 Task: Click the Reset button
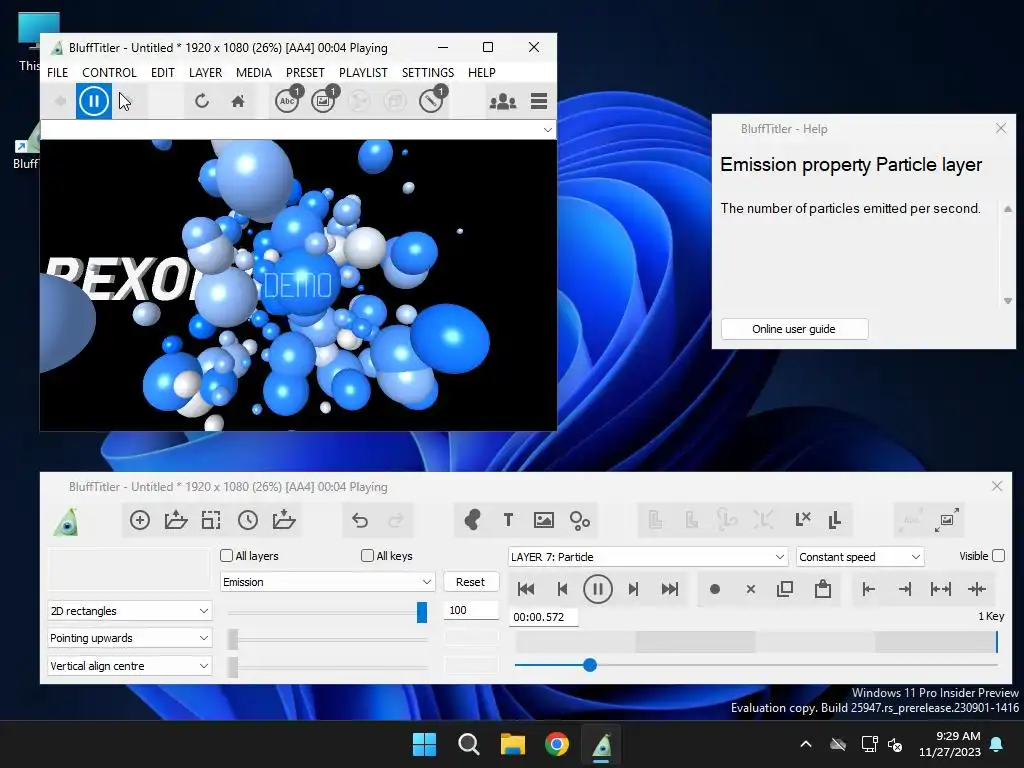(x=470, y=582)
